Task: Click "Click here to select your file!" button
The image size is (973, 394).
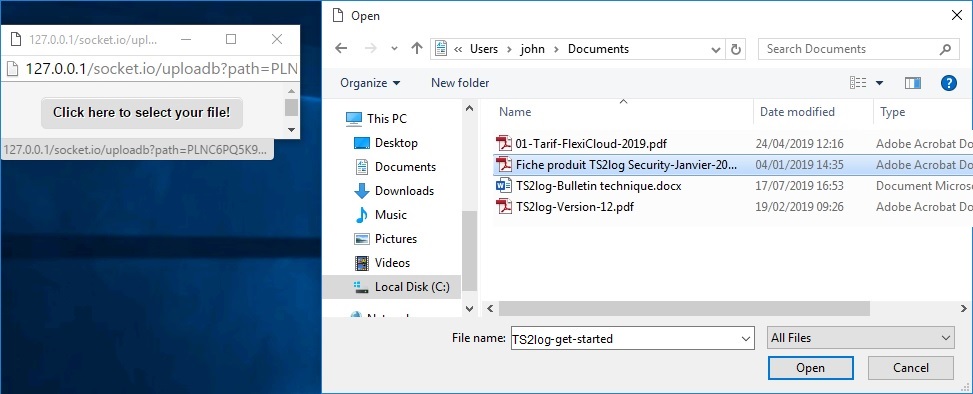Action: tap(141, 112)
